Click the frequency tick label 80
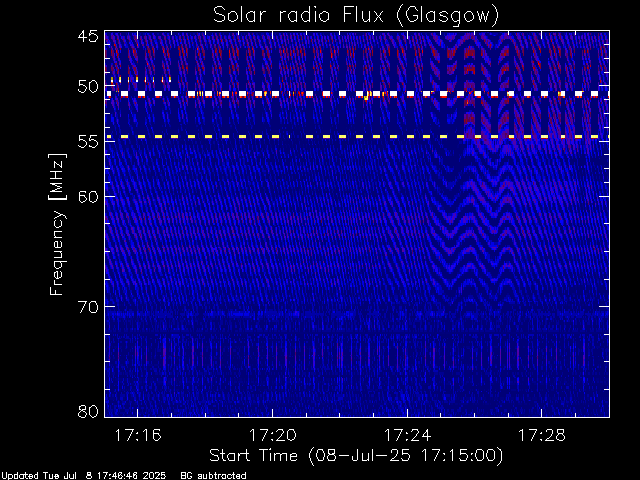The width and height of the screenshot is (640, 480). (x=88, y=411)
